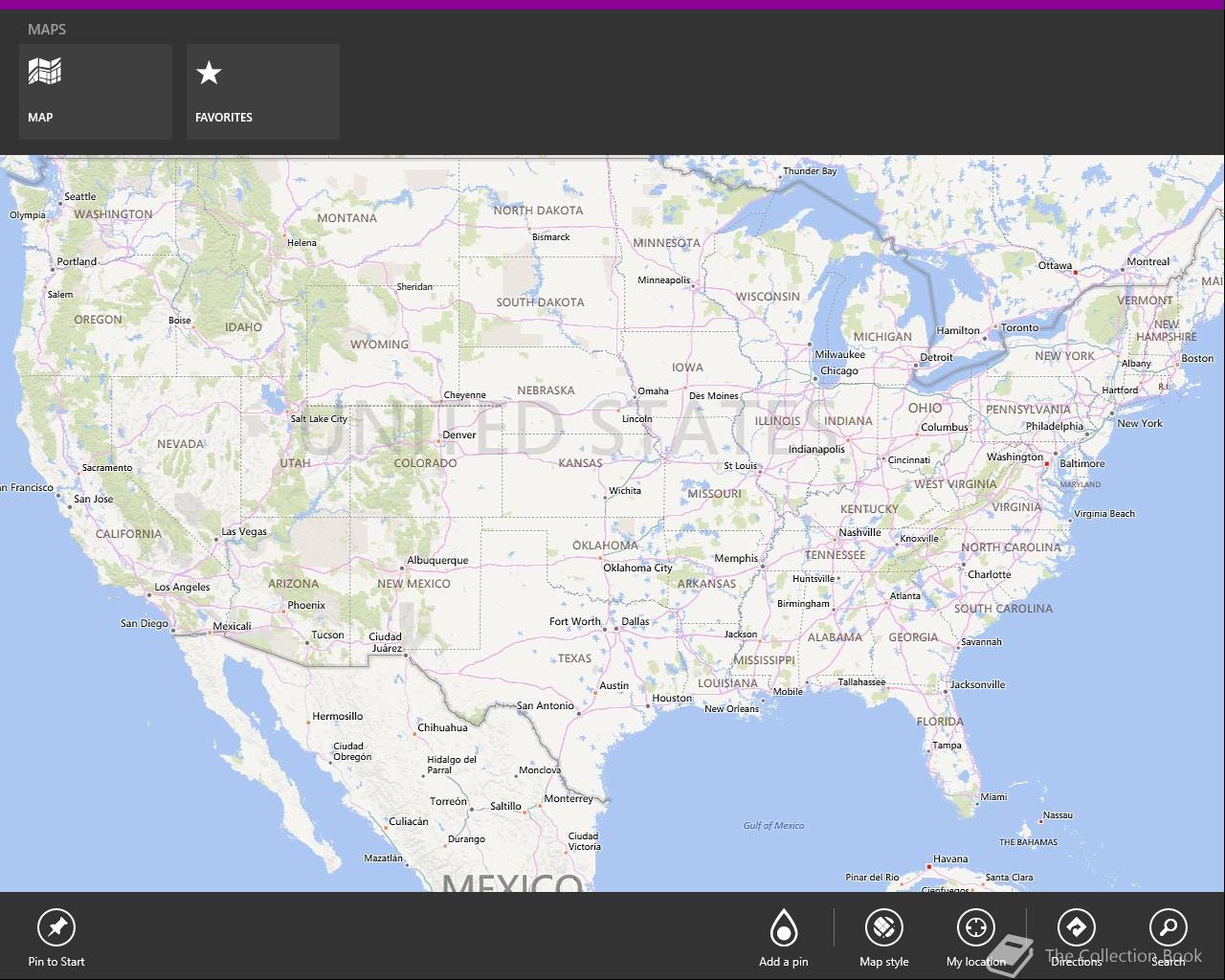Viewport: 1225px width, 980px height.
Task: Click the Seattle label on the map
Action: (x=80, y=197)
